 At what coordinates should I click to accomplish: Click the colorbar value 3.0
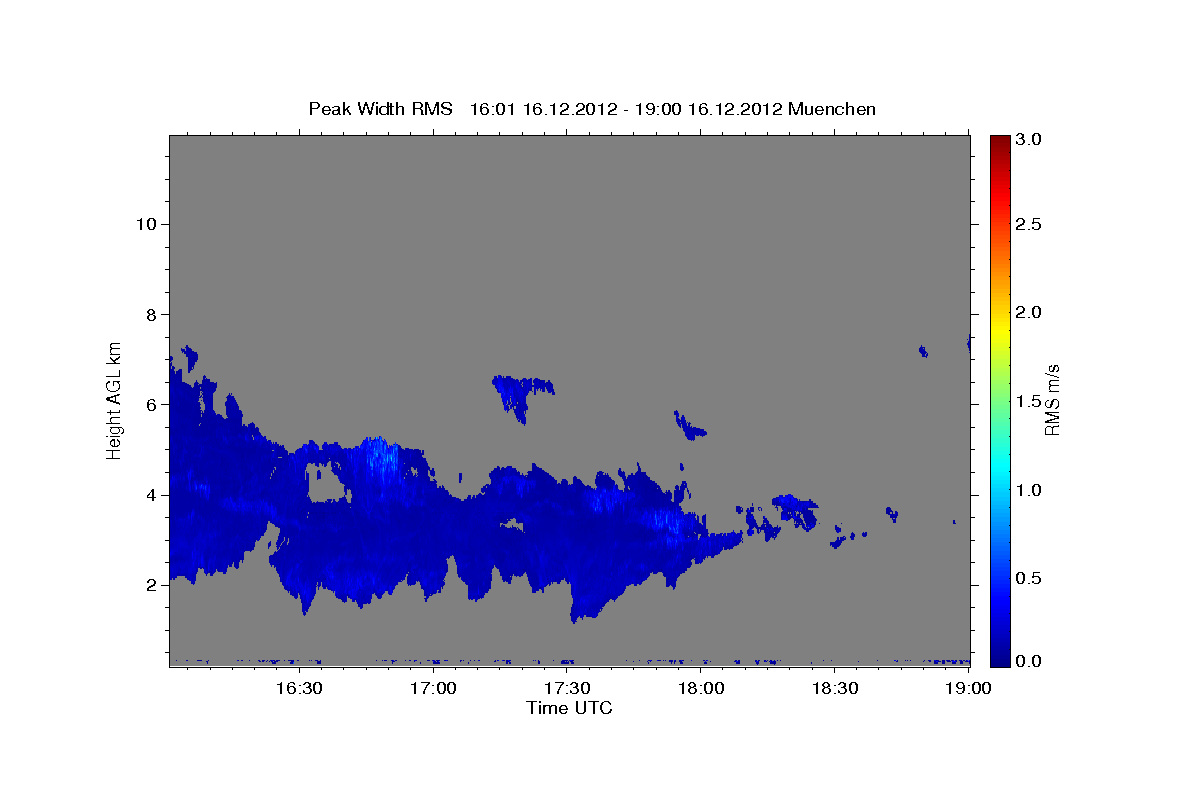click(x=1029, y=140)
